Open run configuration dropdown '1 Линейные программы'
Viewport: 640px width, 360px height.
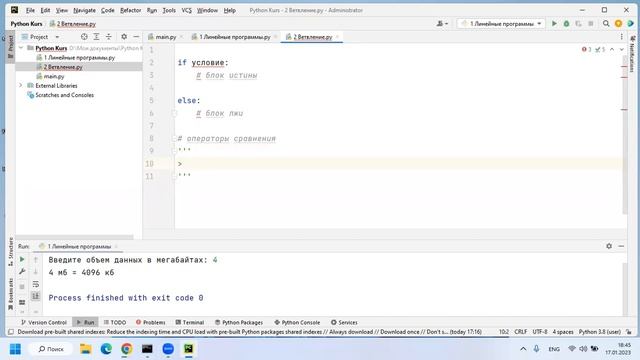(x=501, y=24)
